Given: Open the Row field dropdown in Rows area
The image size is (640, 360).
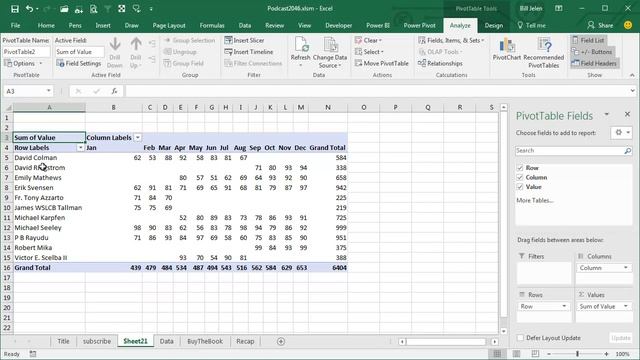Looking at the screenshot, I should pyautogui.click(x=564, y=306).
